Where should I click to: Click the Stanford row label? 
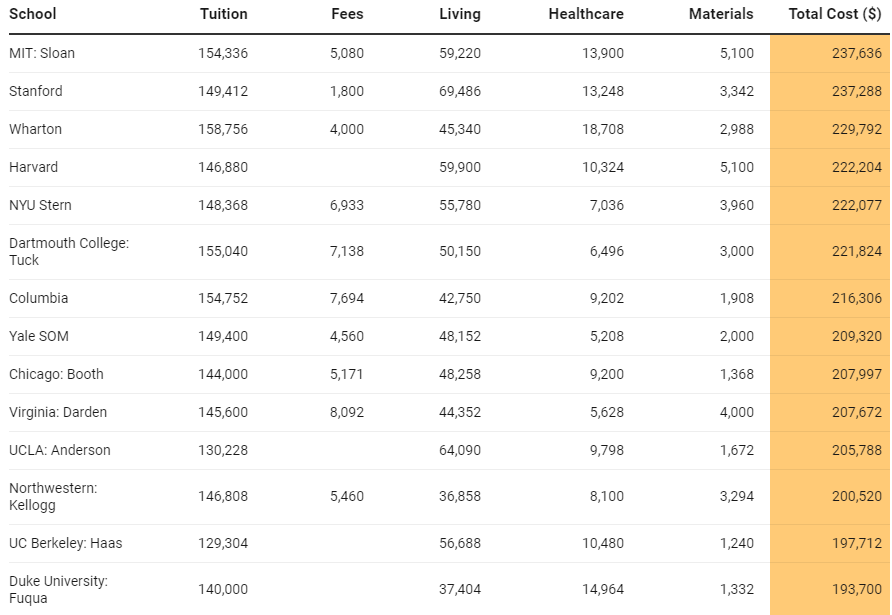coord(36,91)
